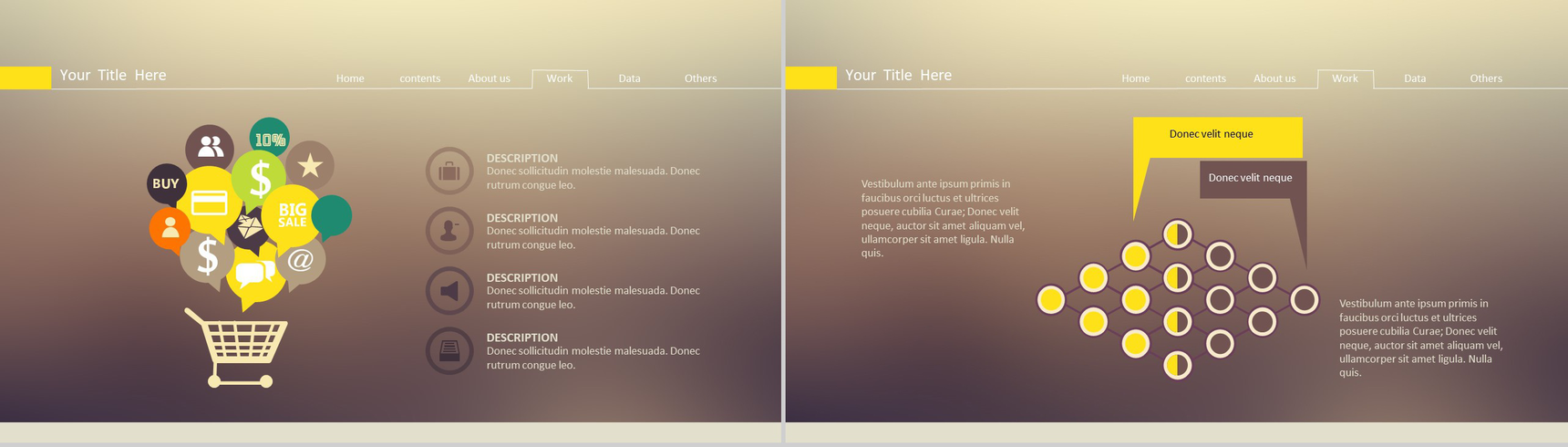Select the BUY speech bubble

click(x=166, y=184)
